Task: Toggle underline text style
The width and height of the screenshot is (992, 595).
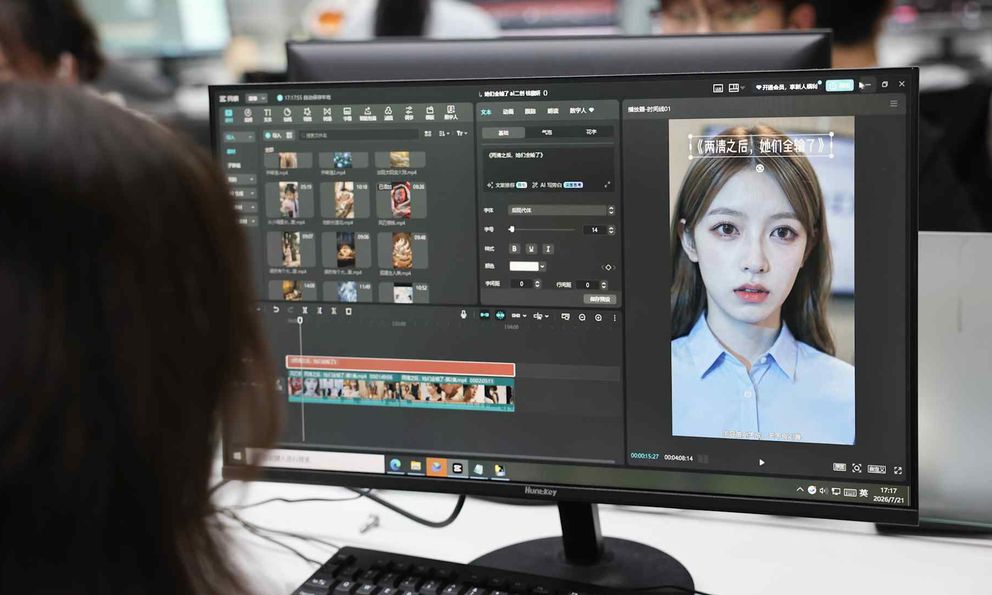Action: pos(531,249)
